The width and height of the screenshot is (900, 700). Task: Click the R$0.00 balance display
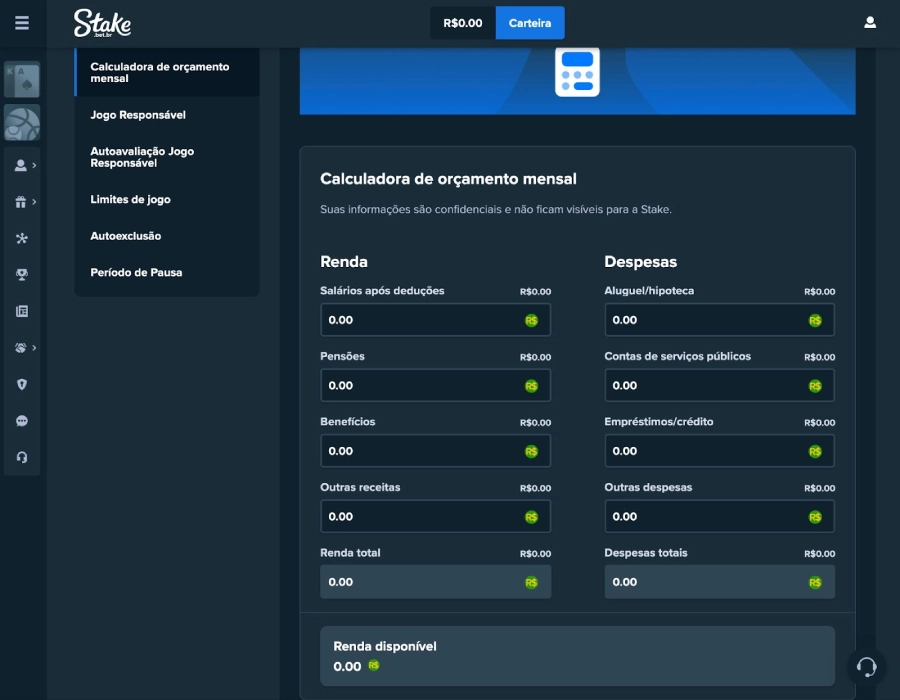tap(463, 23)
